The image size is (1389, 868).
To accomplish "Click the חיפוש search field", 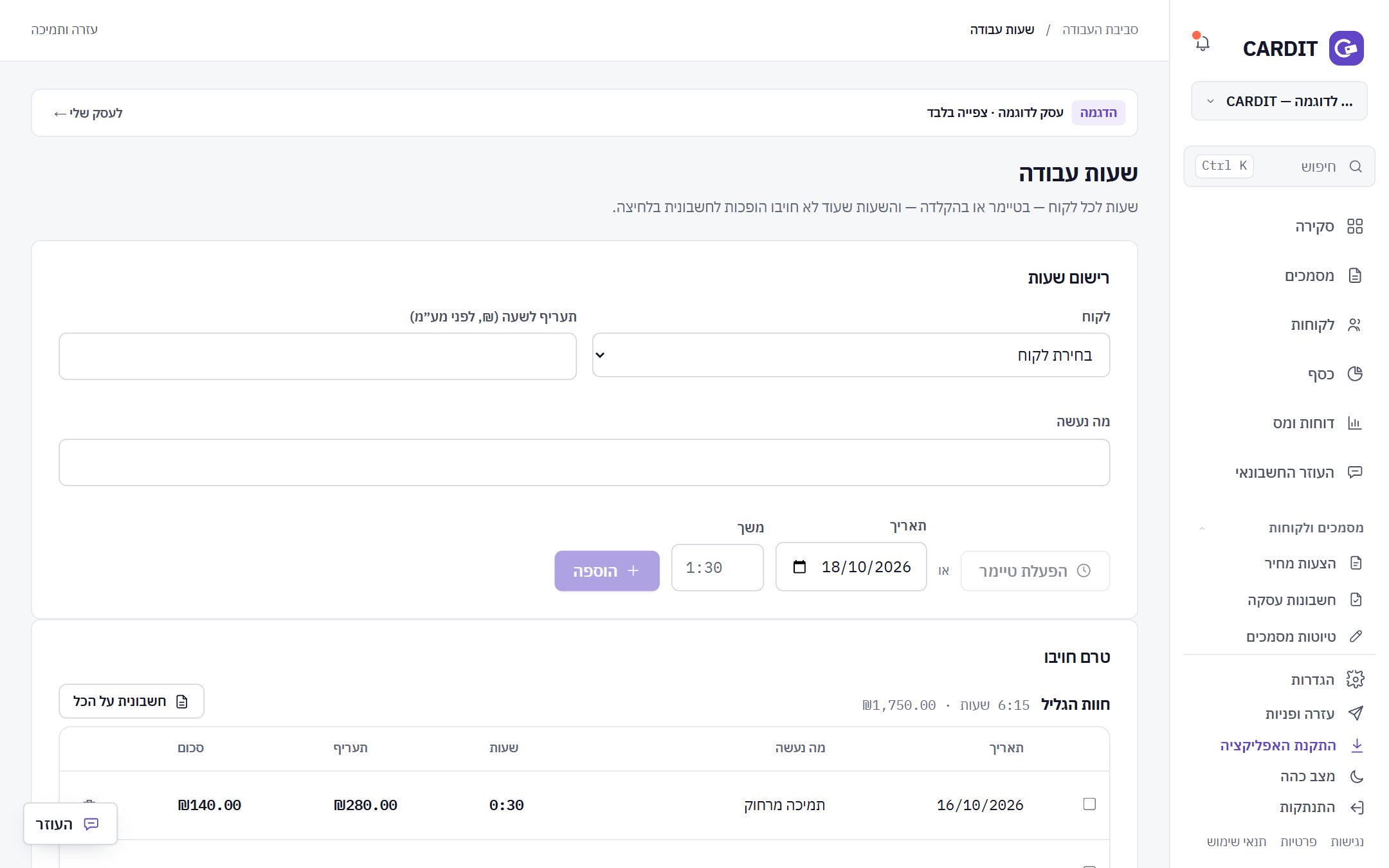I will (x=1280, y=167).
